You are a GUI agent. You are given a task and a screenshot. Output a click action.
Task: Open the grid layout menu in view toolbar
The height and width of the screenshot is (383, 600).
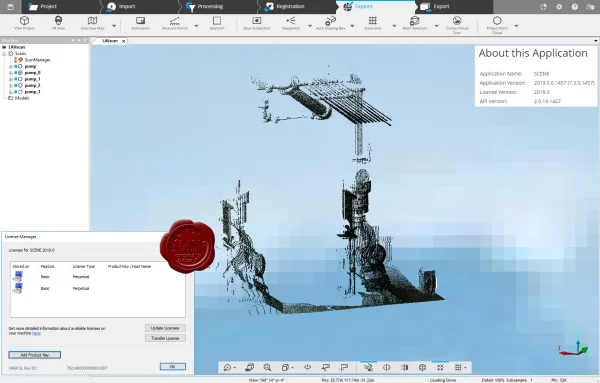tap(460, 367)
